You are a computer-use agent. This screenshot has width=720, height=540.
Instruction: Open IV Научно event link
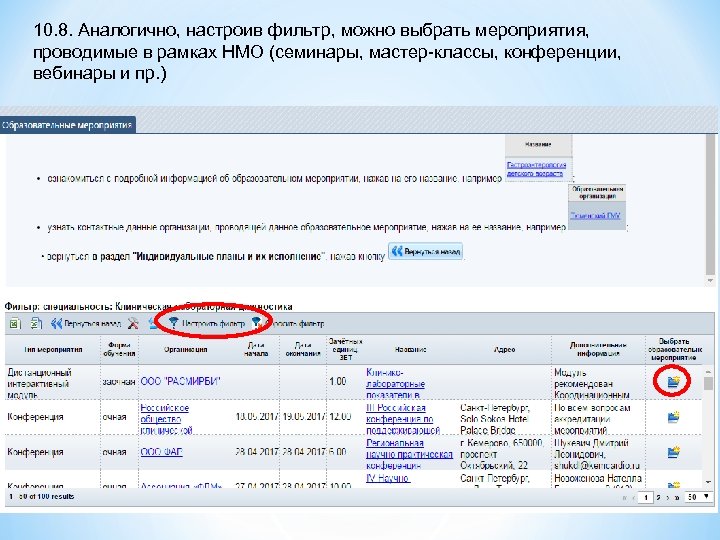click(x=388, y=478)
